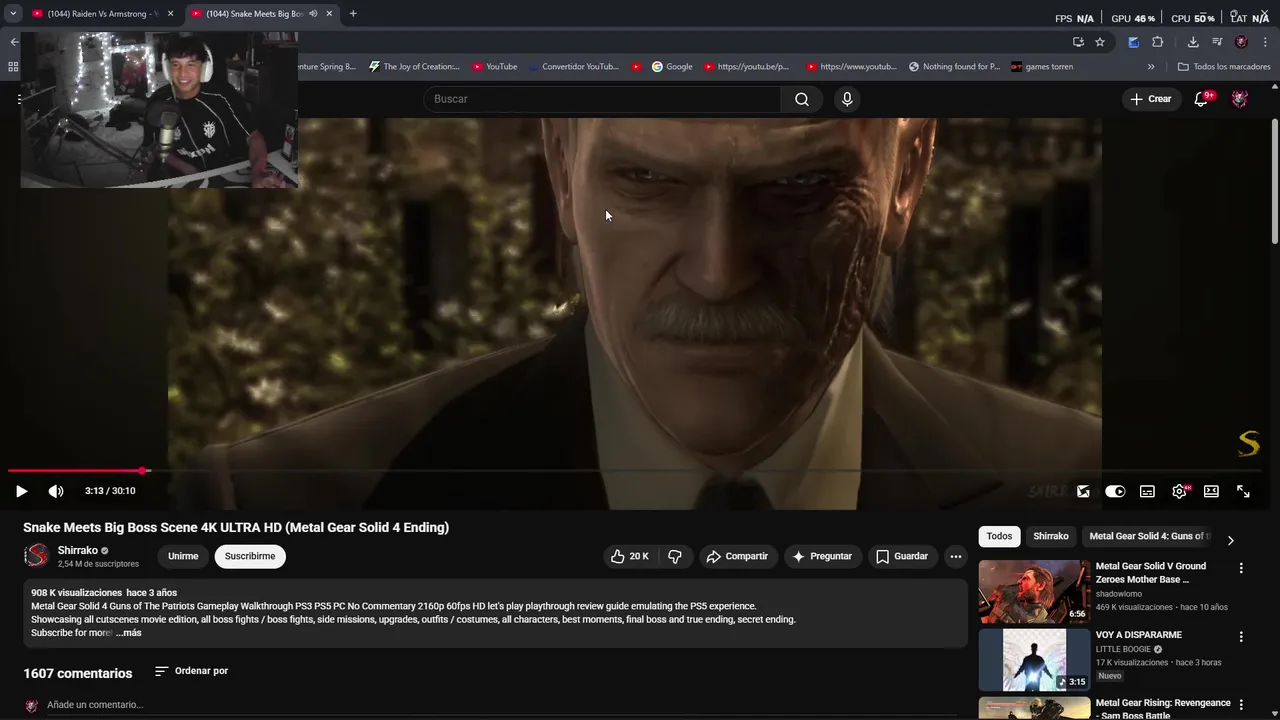Mute the video volume speaker icon

tap(56, 491)
